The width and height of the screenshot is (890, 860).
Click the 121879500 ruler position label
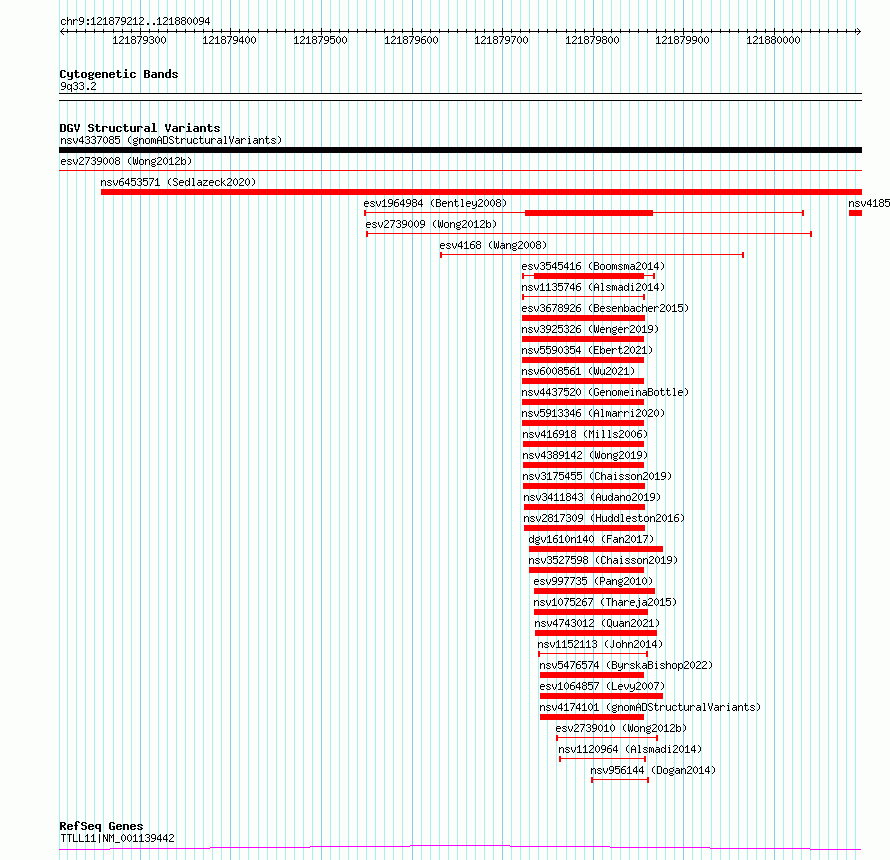tap(320, 40)
